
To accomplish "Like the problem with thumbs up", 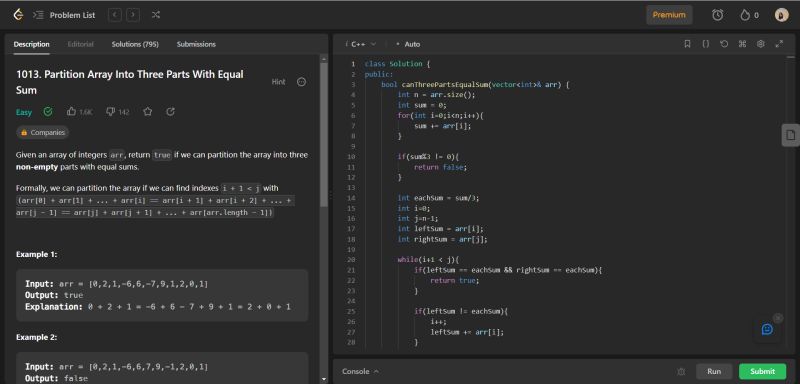I will [71, 111].
